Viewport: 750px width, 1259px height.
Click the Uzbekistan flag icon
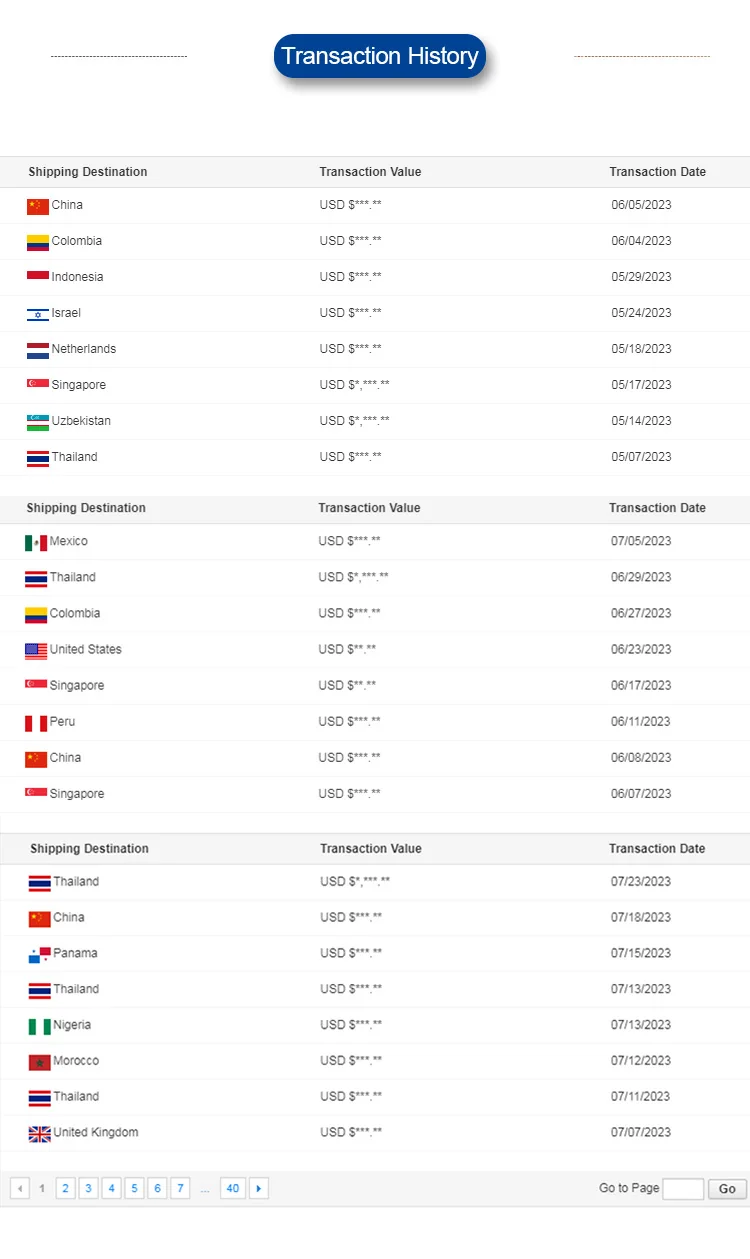click(x=38, y=422)
